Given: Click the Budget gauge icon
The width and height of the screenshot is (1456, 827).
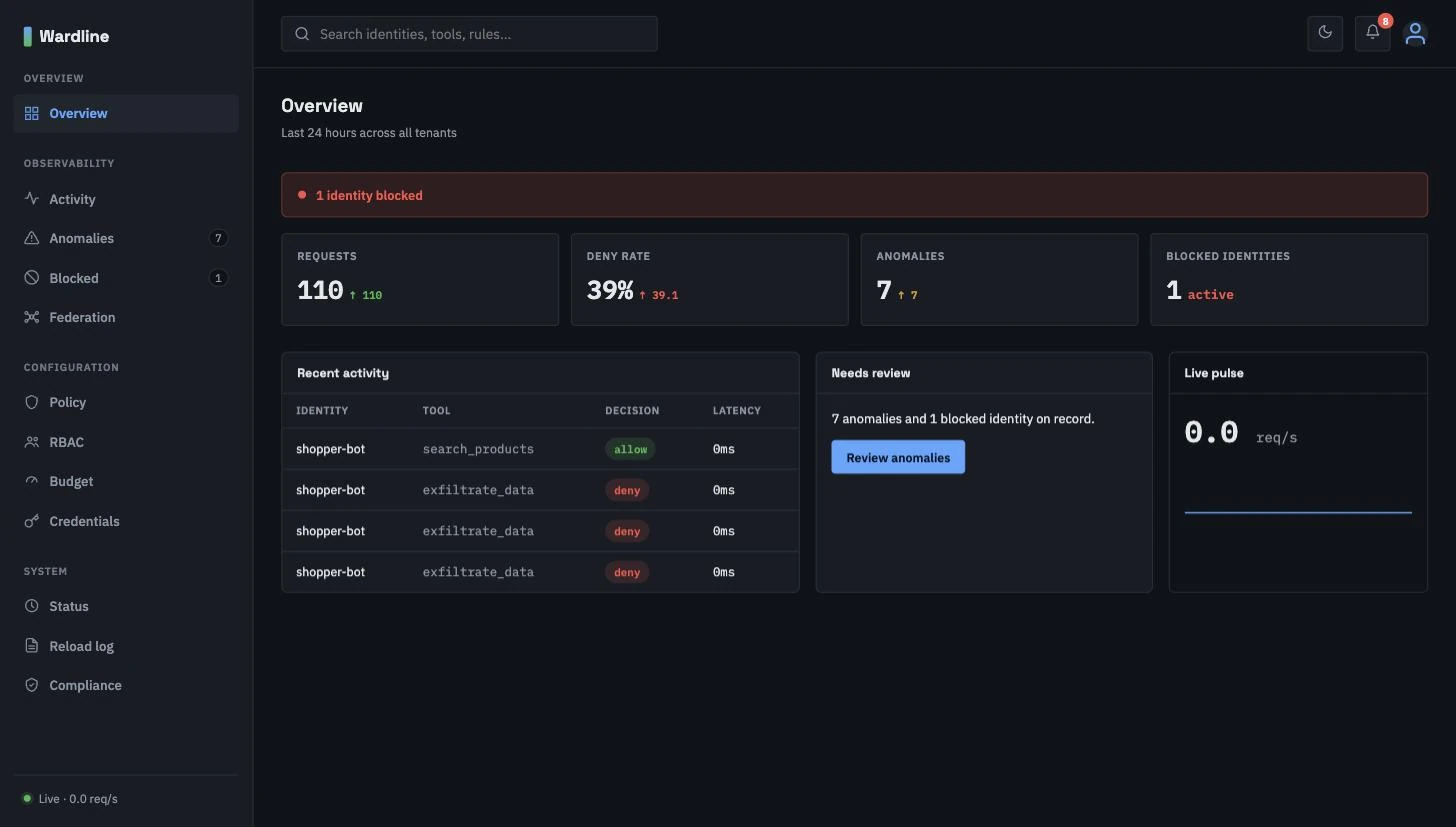Looking at the screenshot, I should pos(32,481).
